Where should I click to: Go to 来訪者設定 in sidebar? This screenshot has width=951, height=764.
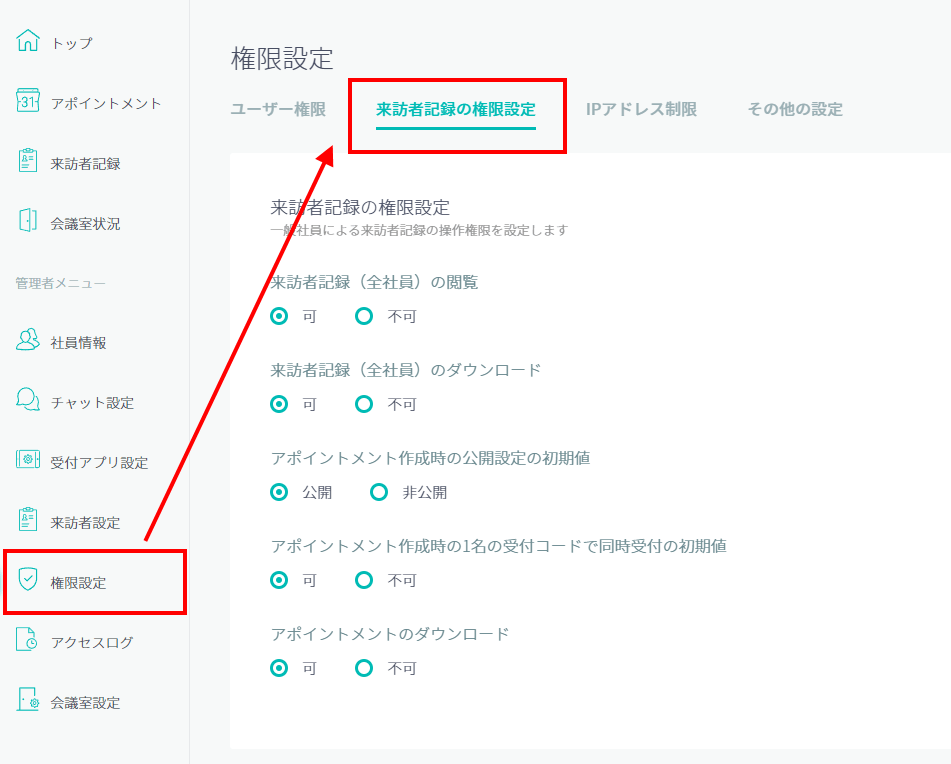(85, 522)
